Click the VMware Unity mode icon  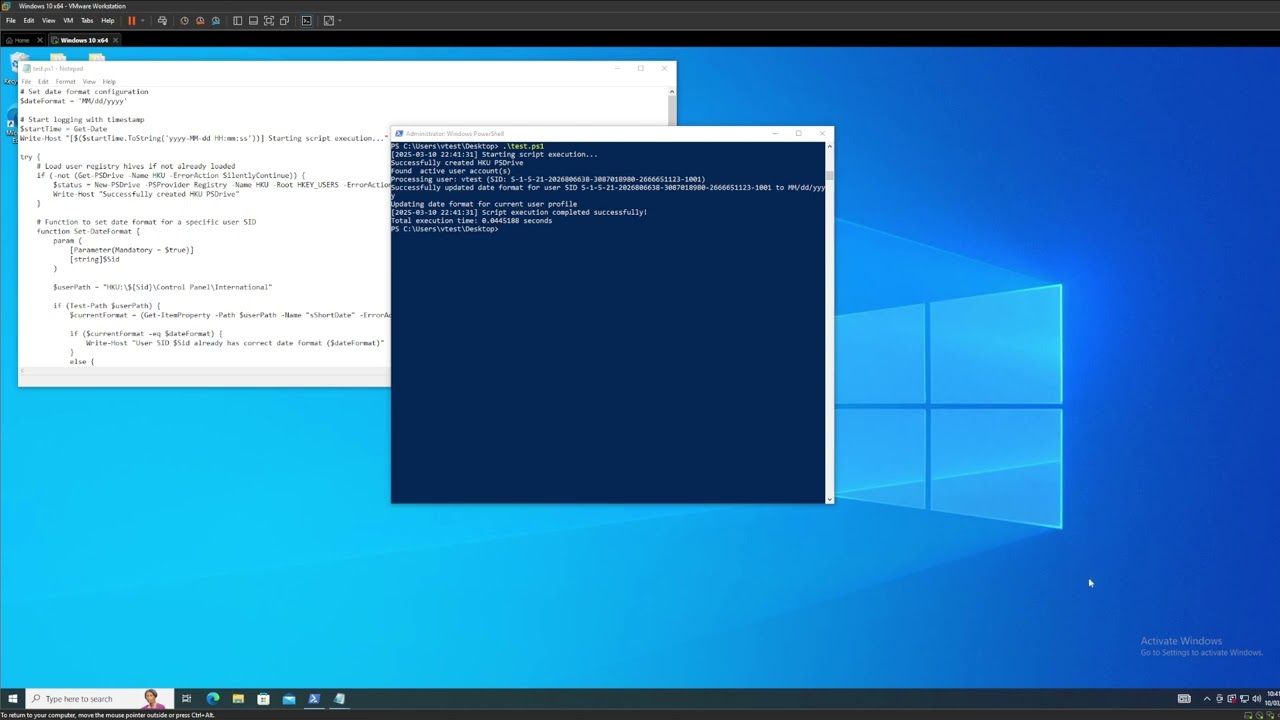tap(285, 20)
